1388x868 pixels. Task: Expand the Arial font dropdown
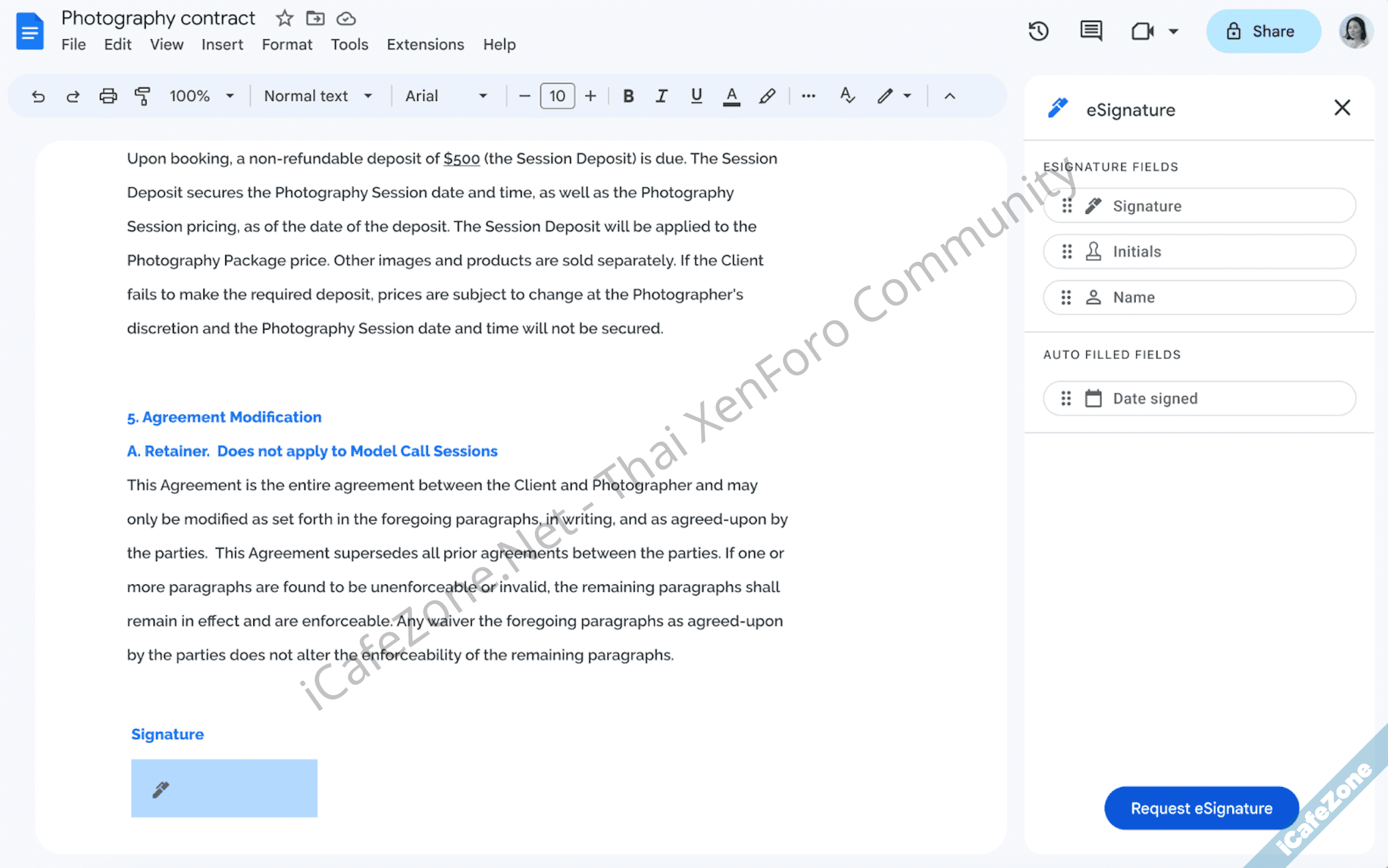tap(446, 96)
